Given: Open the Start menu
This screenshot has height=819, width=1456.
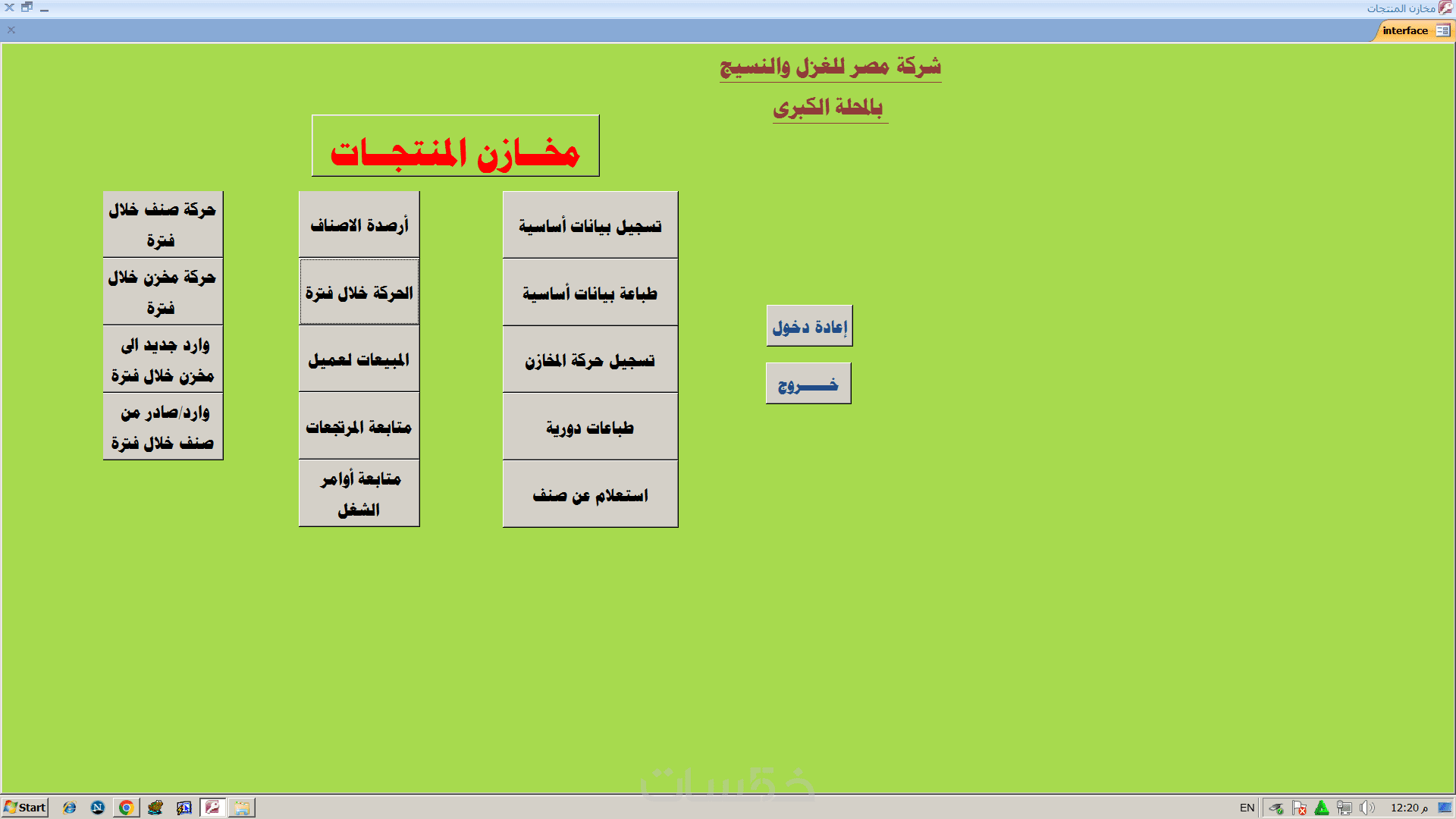Looking at the screenshot, I should (25, 808).
